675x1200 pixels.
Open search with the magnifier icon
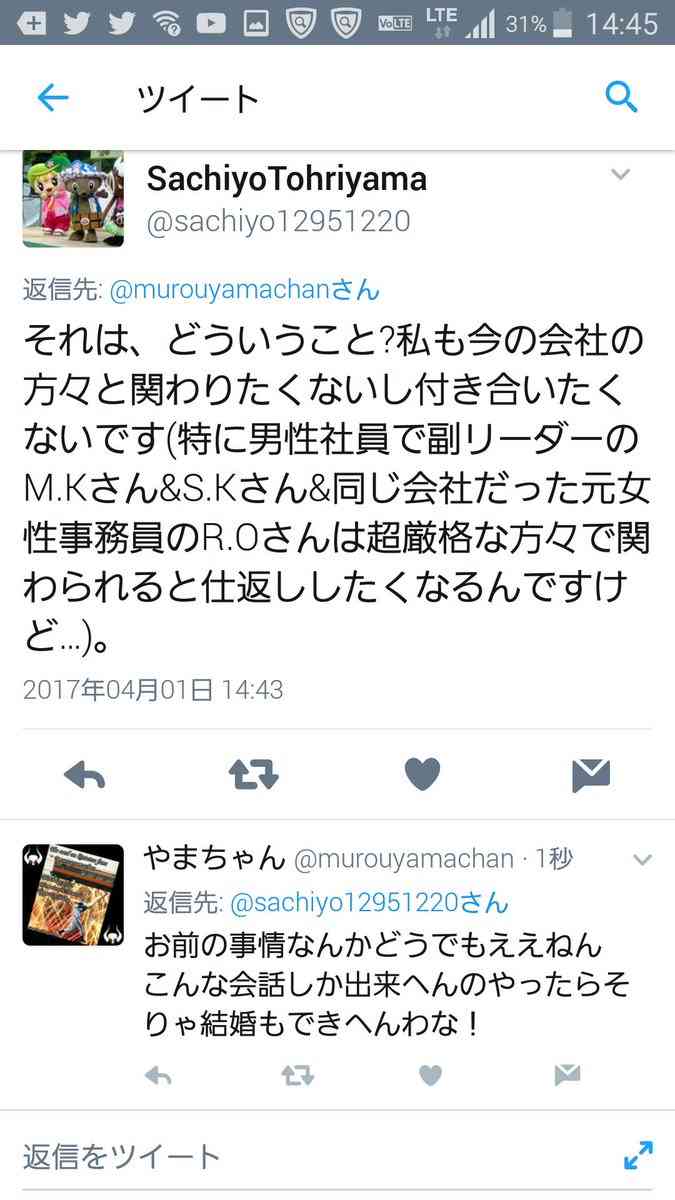pos(621,97)
